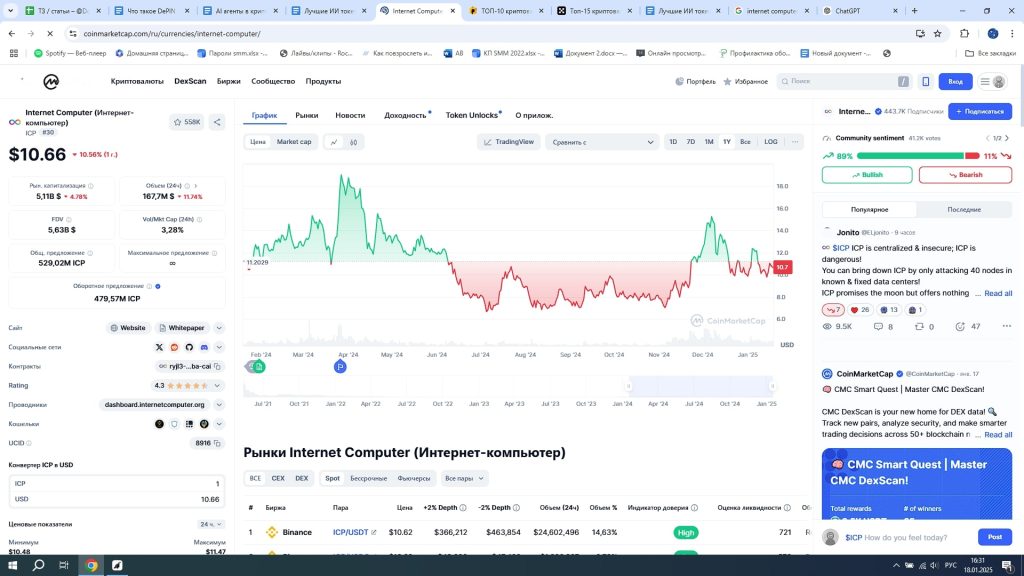This screenshot has width=1024, height=576.
Task: Vote Bearish on community sentiment
Action: point(965,175)
